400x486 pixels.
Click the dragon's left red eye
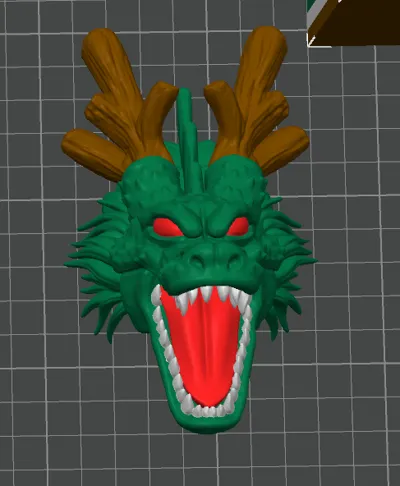168,227
